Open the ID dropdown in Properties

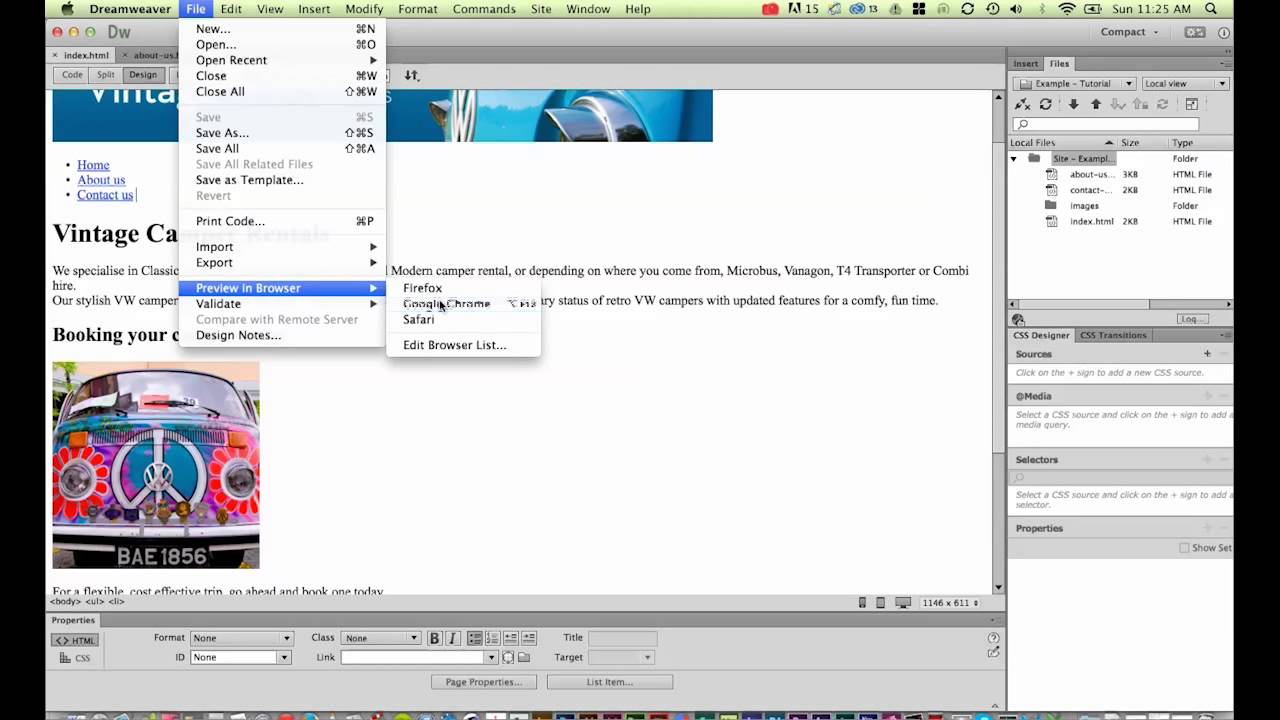click(x=240, y=657)
